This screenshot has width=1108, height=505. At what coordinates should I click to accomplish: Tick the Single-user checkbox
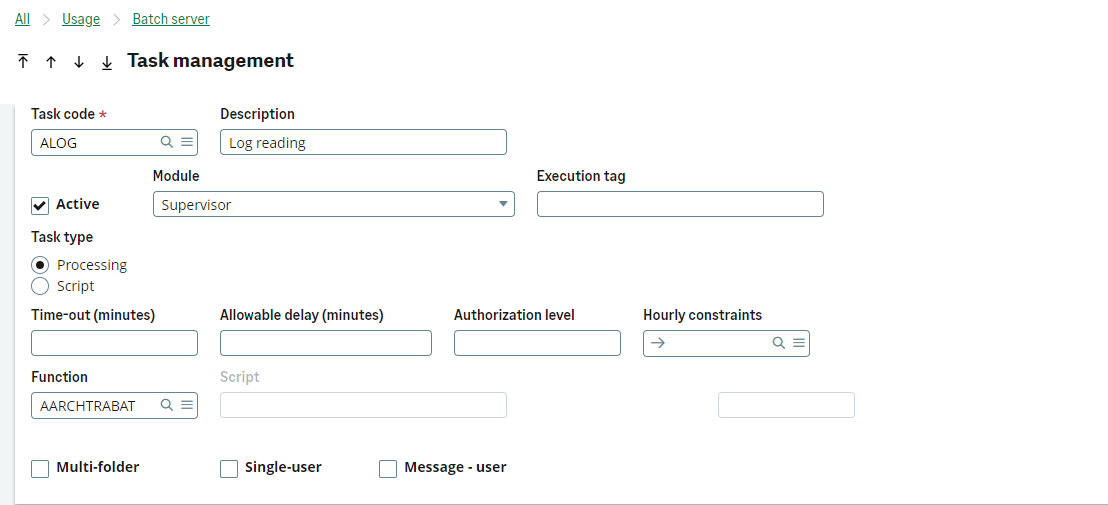pos(229,468)
